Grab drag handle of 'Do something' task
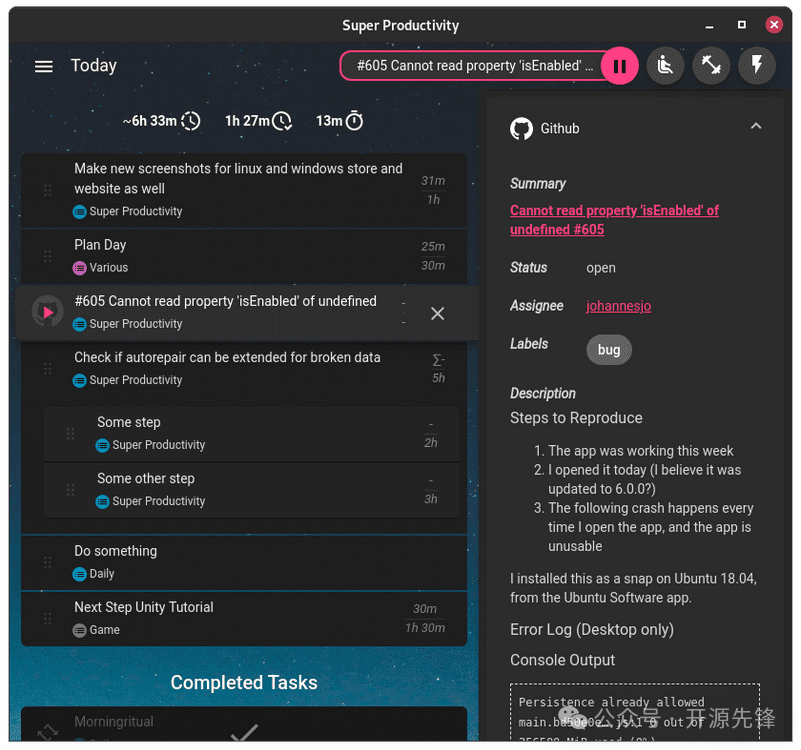This screenshot has width=801, height=750. (x=48, y=562)
